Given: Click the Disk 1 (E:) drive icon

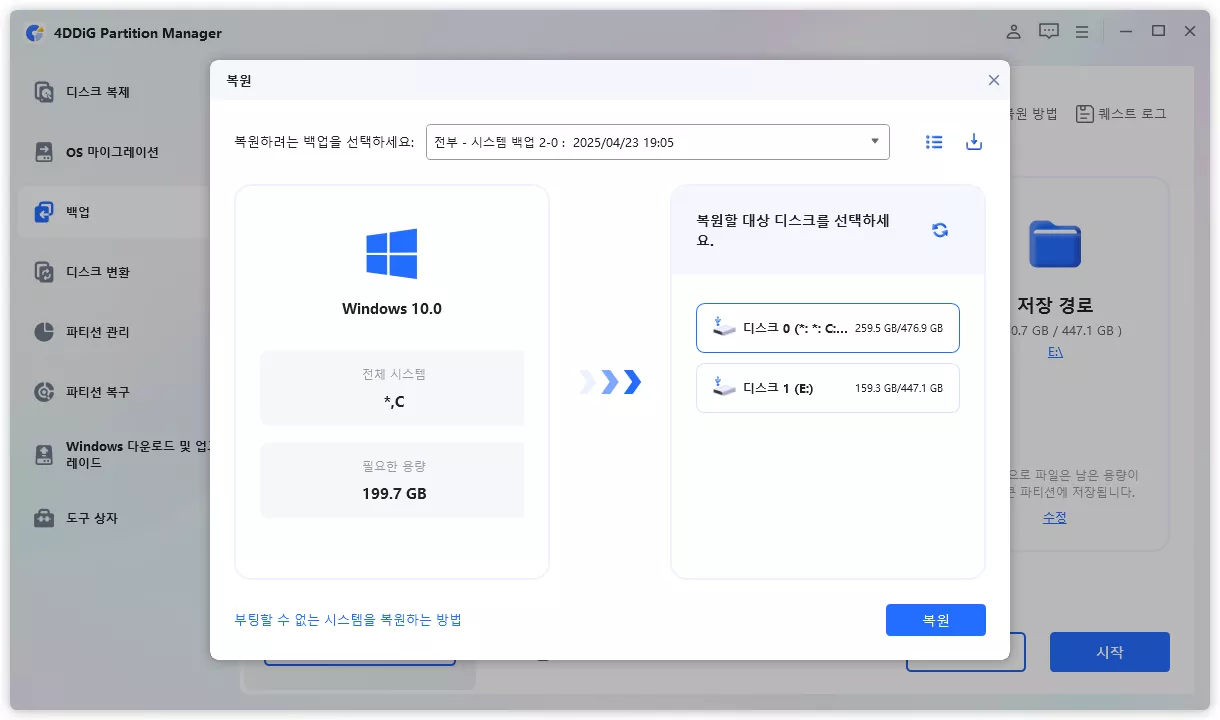Looking at the screenshot, I should click(724, 388).
